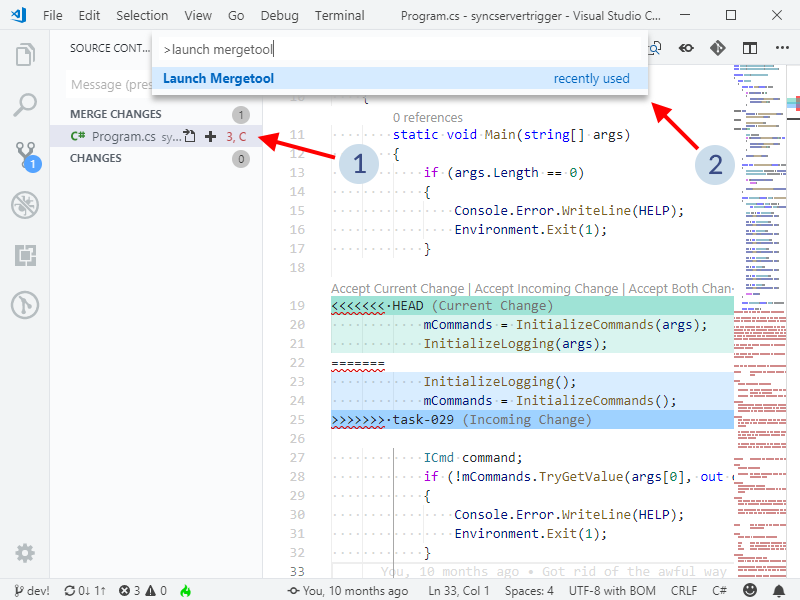Open the Source Control view icon

27,156
